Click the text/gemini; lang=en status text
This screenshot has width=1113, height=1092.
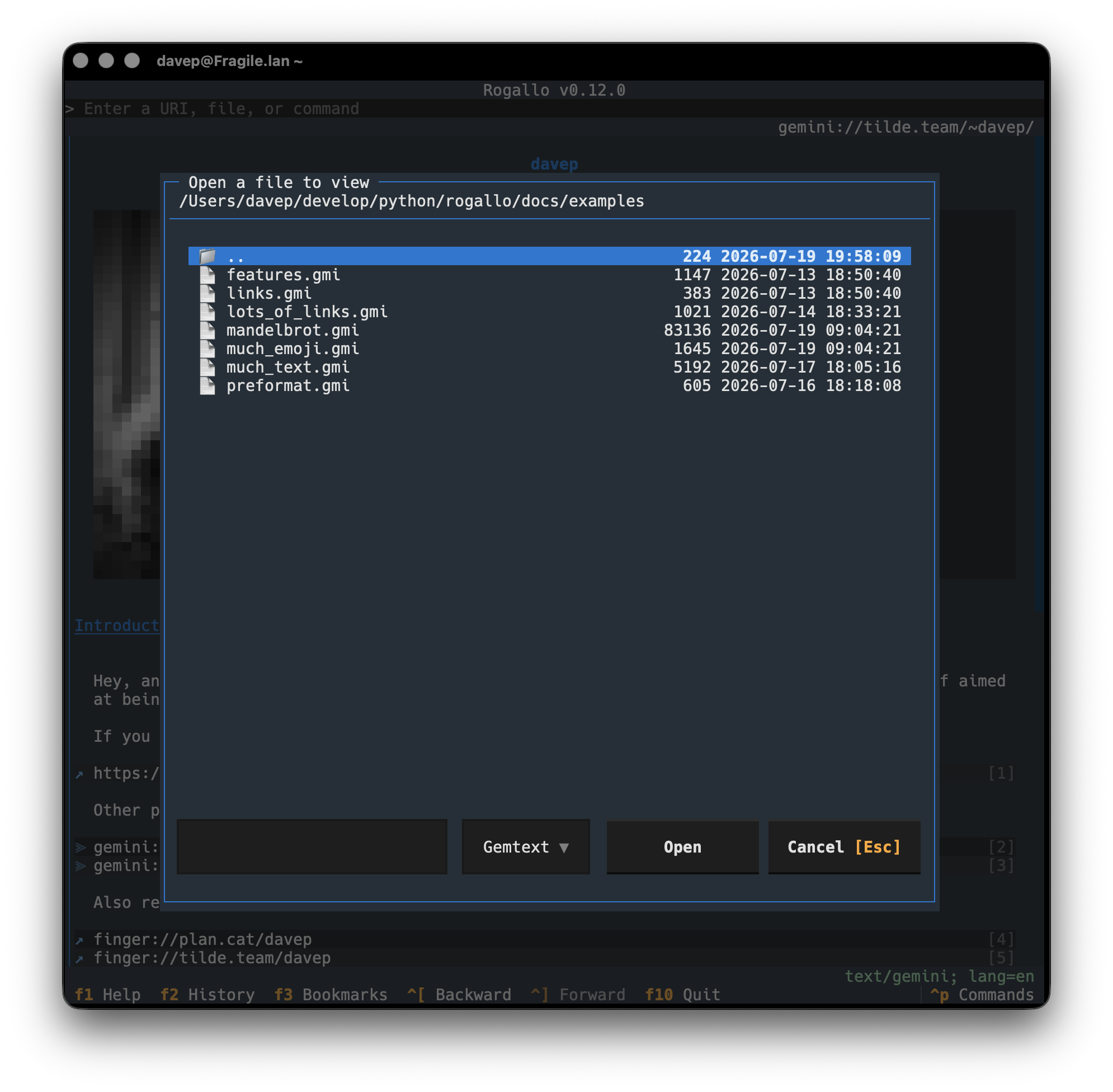click(x=939, y=976)
